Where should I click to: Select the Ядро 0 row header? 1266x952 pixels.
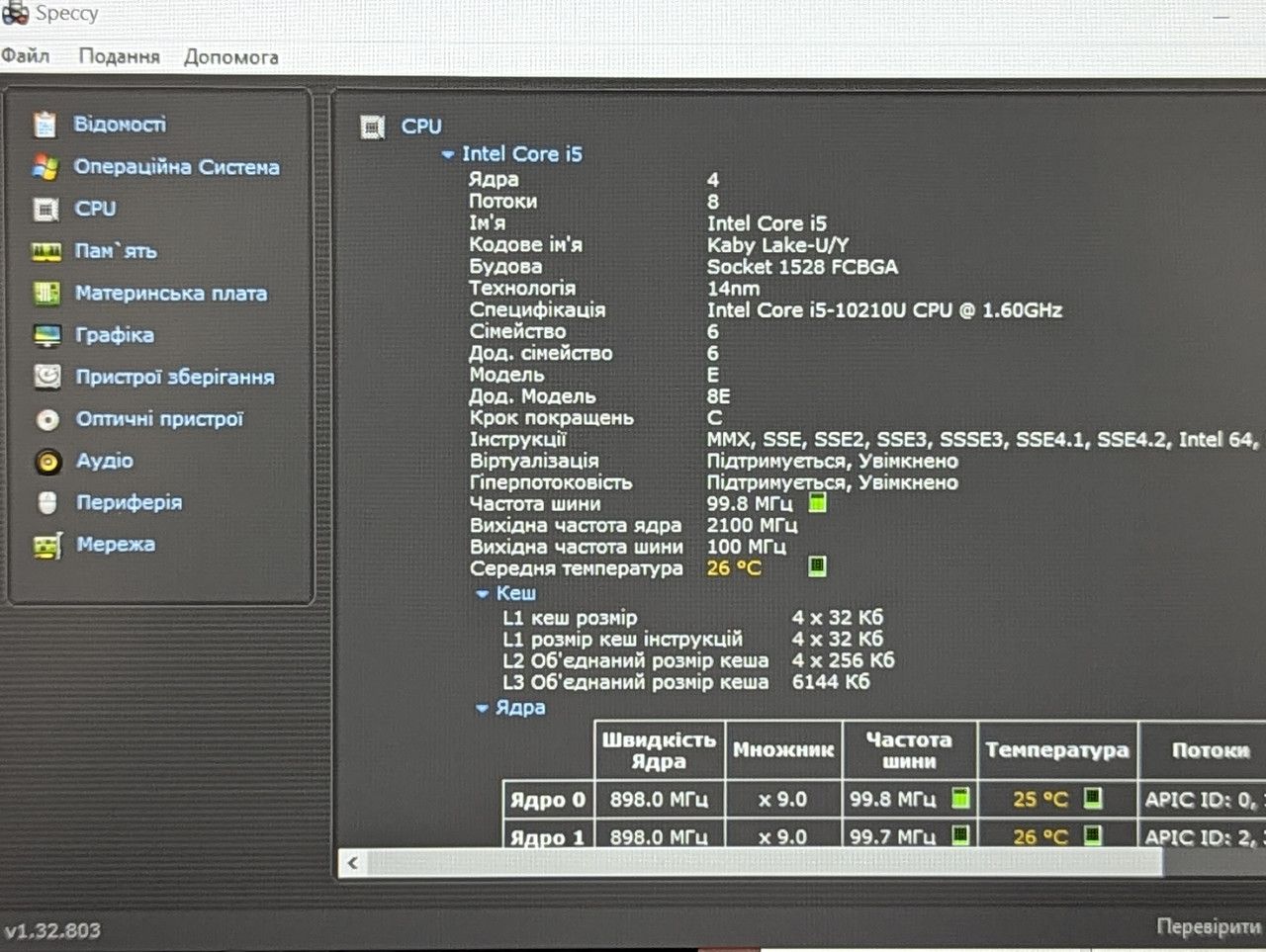point(548,799)
